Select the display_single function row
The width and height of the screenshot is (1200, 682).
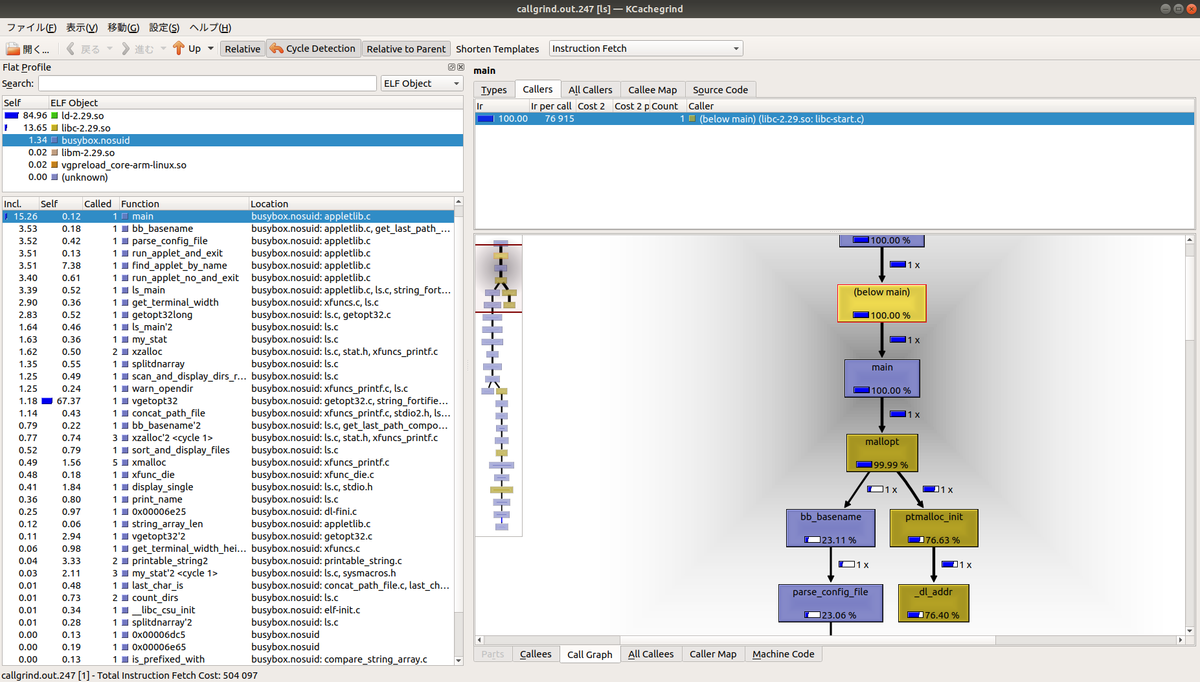tap(227, 487)
